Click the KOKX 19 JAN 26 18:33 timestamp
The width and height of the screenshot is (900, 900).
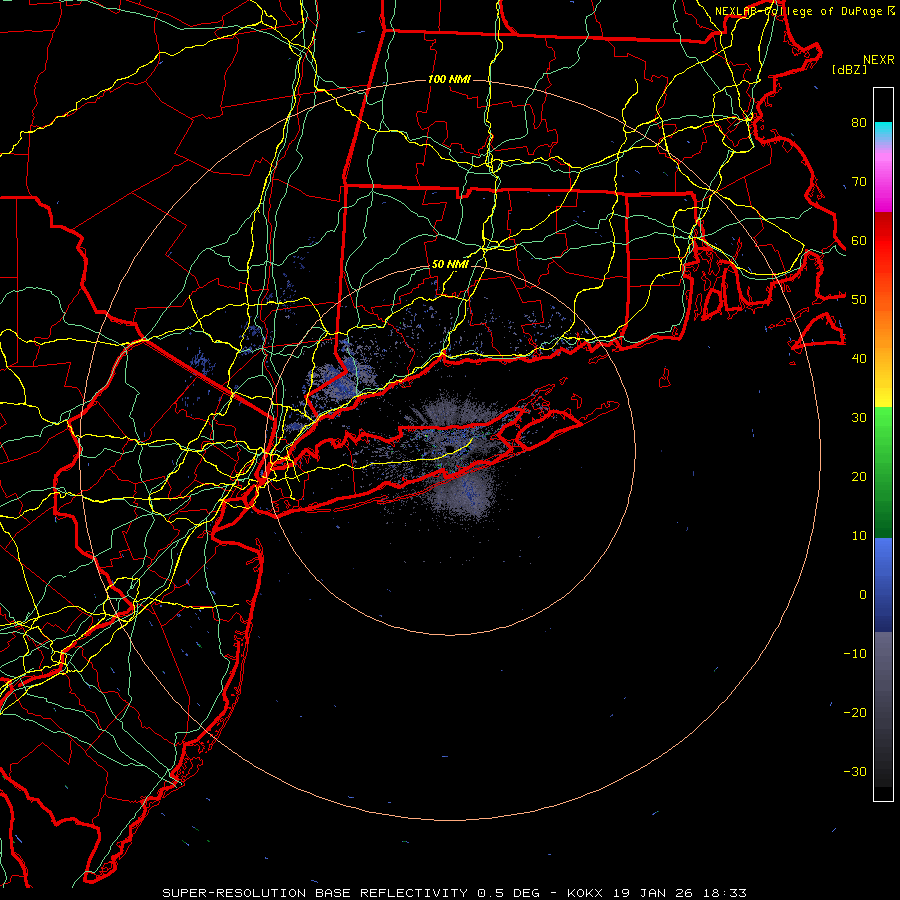[x=657, y=893]
